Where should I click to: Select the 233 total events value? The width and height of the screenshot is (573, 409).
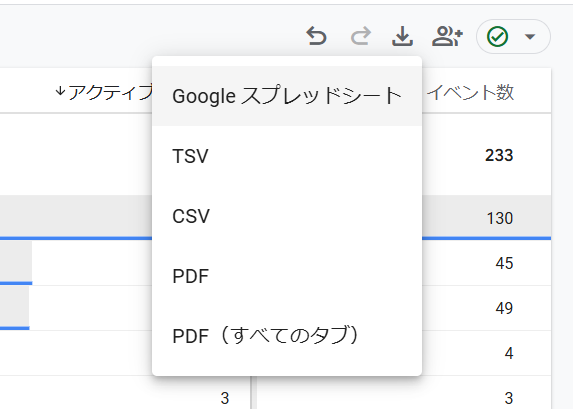499,155
